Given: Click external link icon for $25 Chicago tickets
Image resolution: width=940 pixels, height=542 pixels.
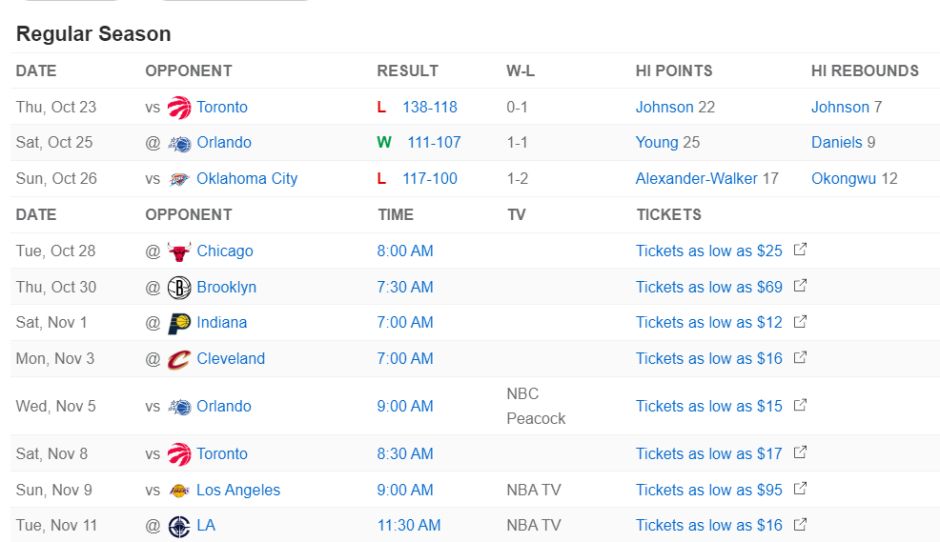Looking at the screenshot, I should coord(800,250).
